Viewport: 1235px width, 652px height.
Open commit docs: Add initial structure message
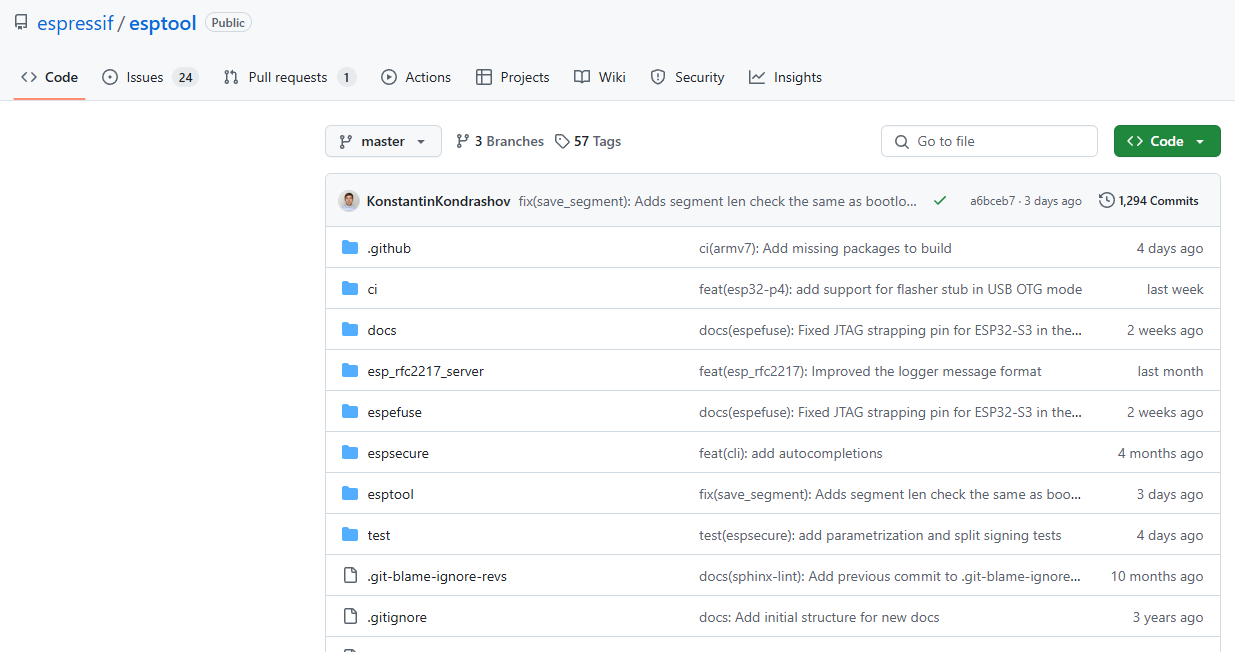819,617
